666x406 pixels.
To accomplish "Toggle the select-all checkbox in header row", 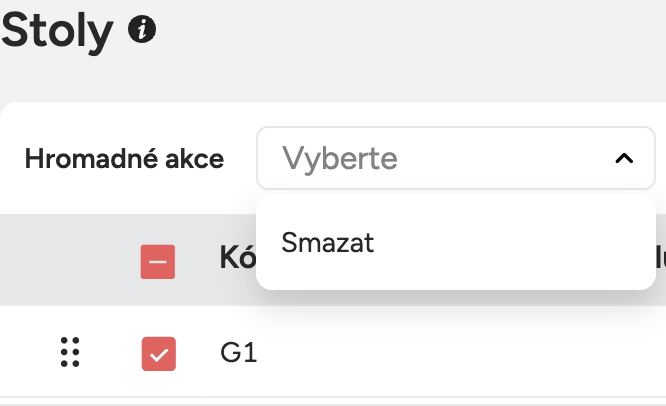I will (x=158, y=261).
